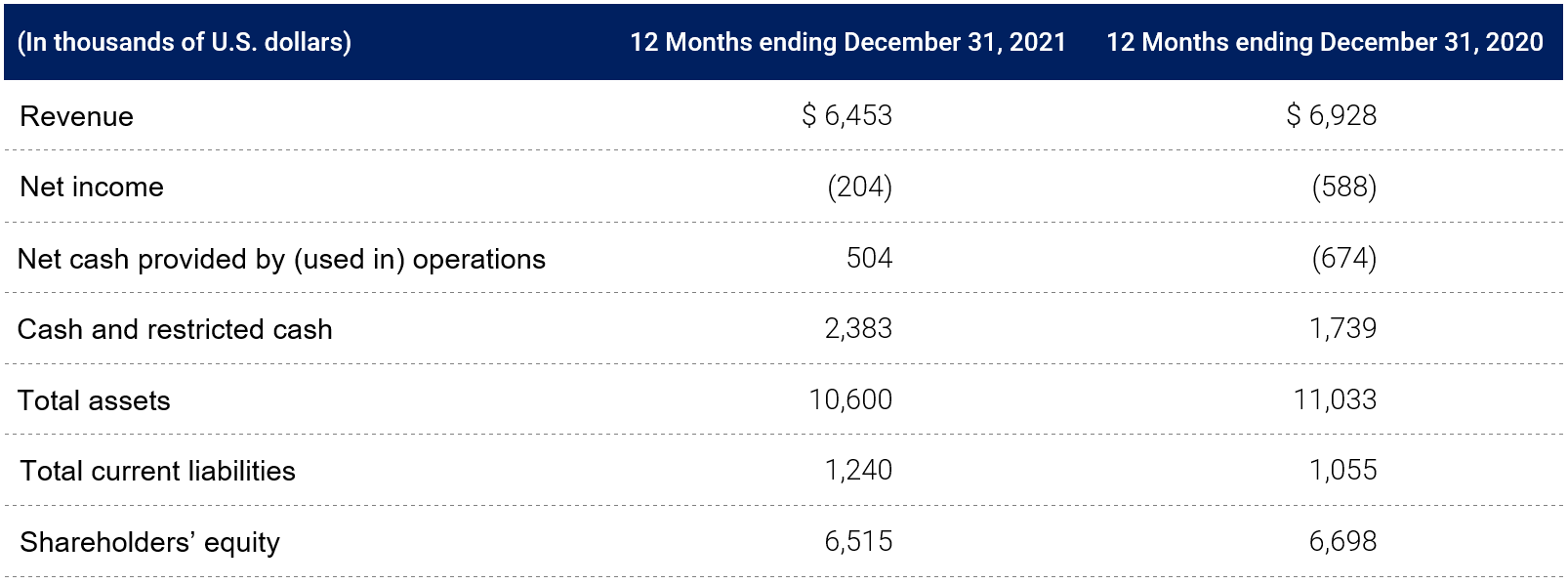Select the 2021 cash value 2,383
Screen dimensions: 1568x585
858,328
